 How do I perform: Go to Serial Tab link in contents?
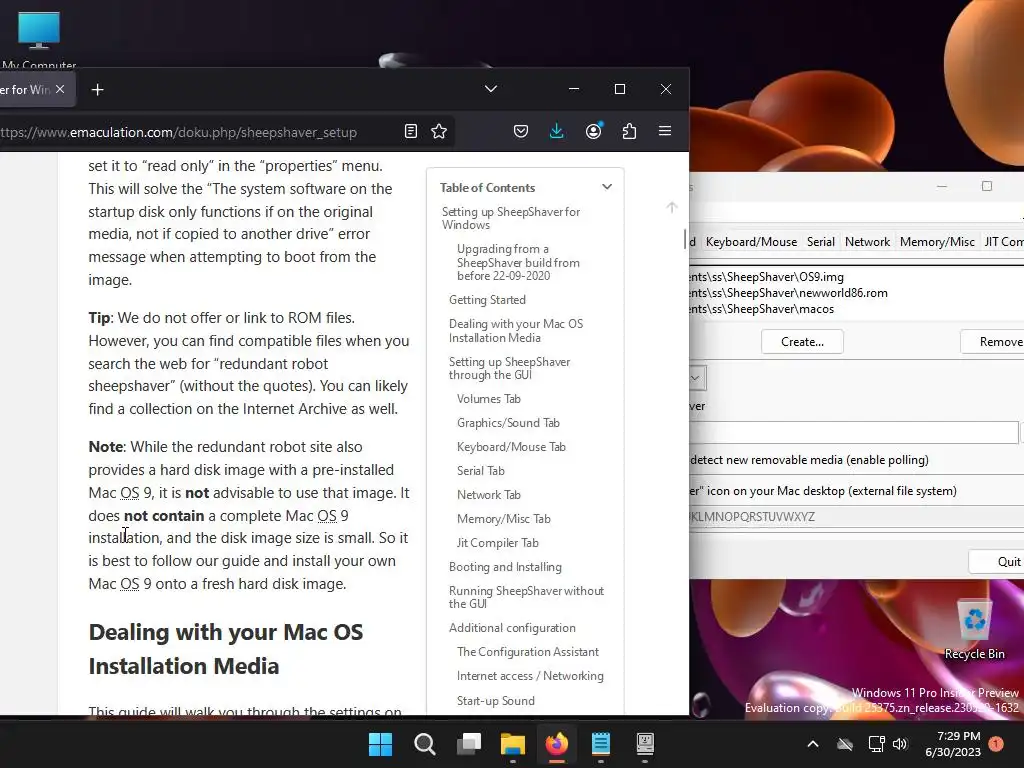[x=481, y=471]
